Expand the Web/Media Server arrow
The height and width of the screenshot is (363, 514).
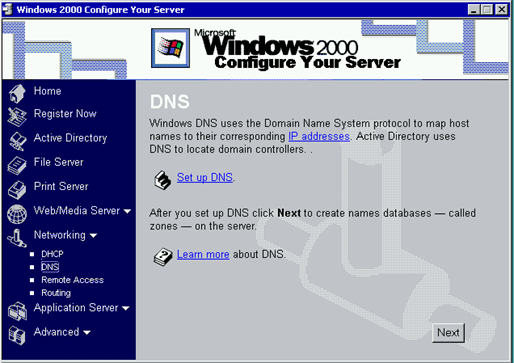[127, 211]
